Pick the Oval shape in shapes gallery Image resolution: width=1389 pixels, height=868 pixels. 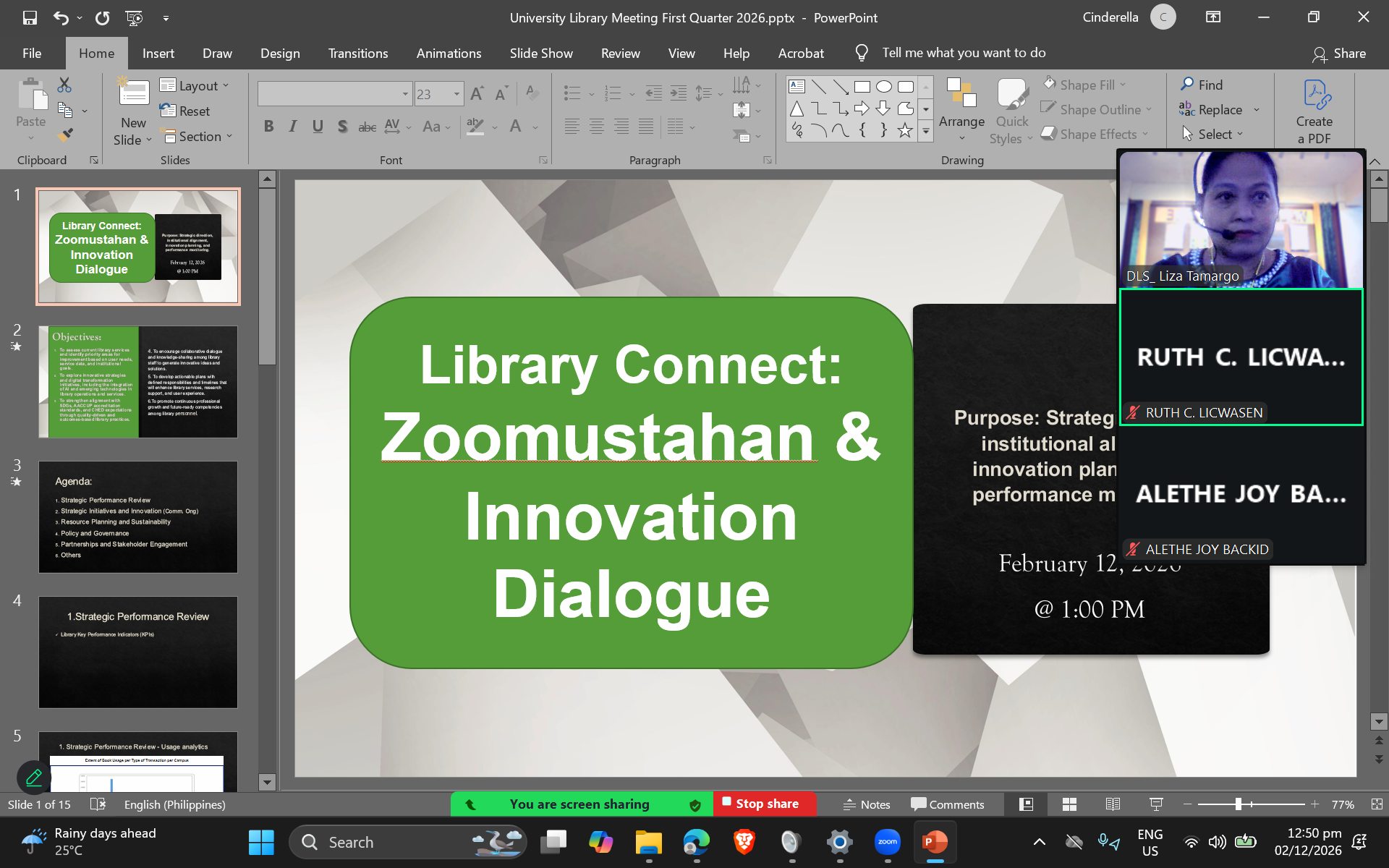[x=883, y=87]
